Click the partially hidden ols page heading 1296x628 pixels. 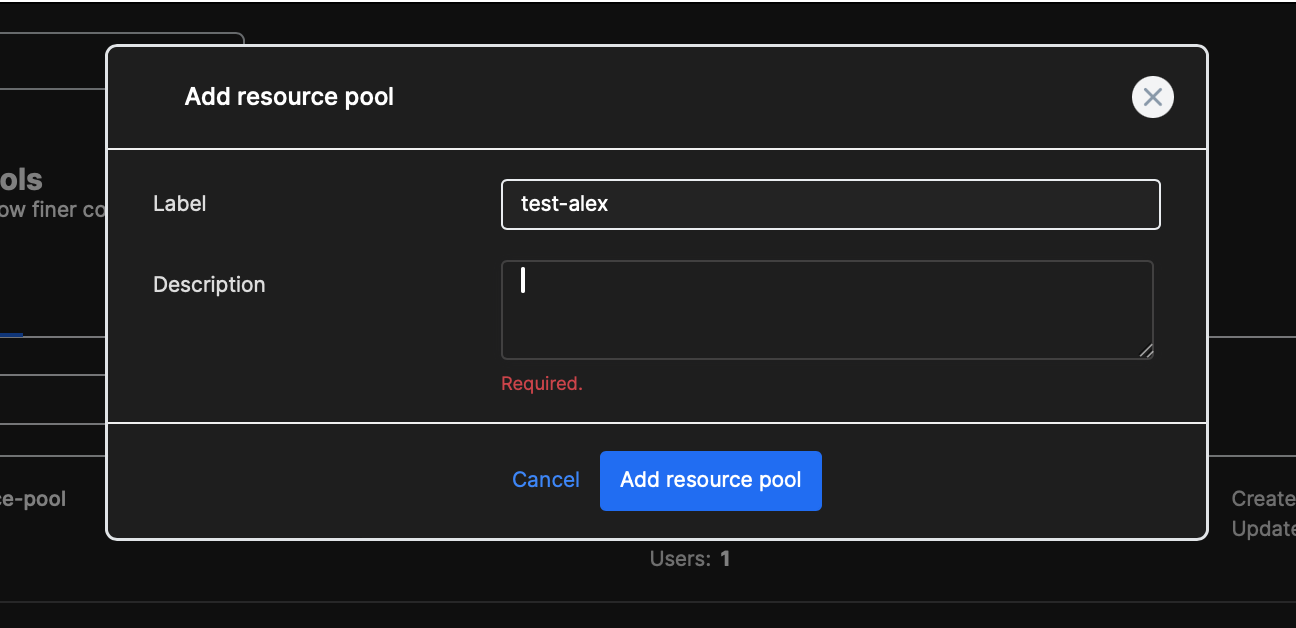(x=21, y=180)
